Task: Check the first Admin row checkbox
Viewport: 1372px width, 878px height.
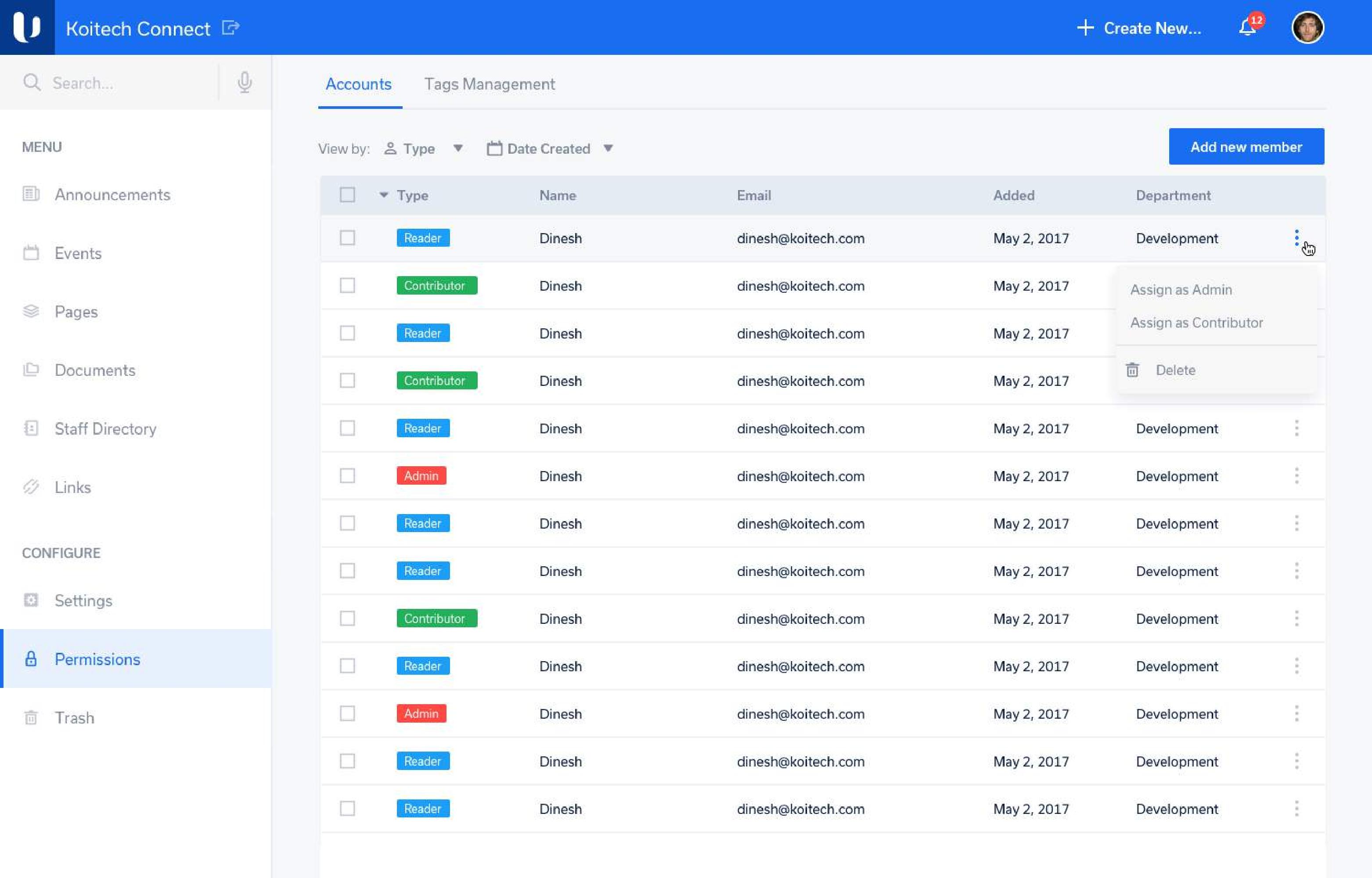Action: point(347,475)
